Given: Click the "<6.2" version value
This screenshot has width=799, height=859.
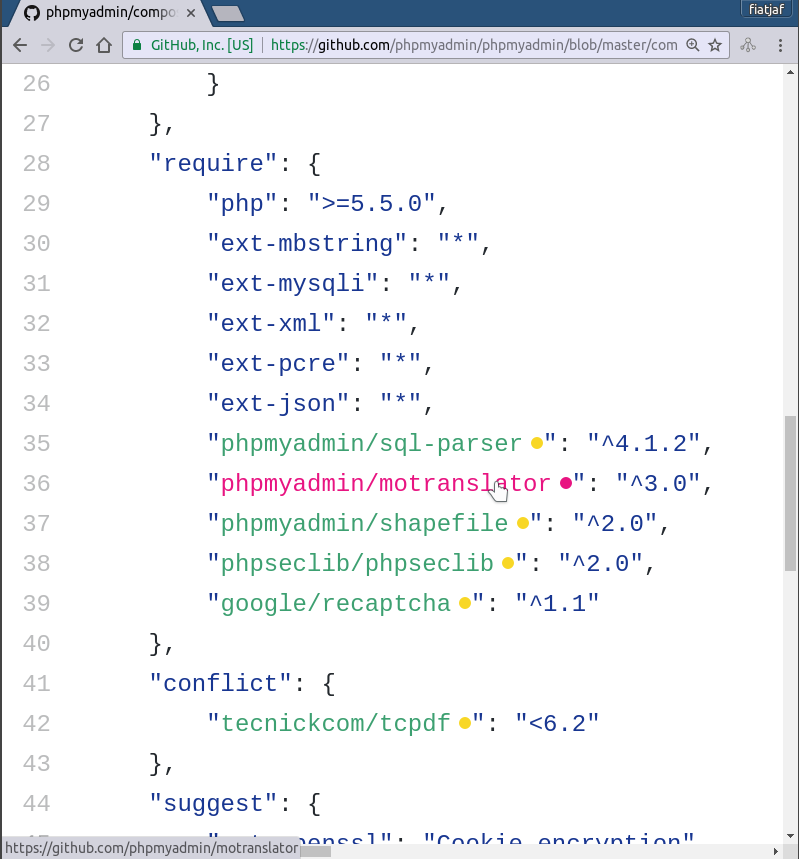Looking at the screenshot, I should click(557, 724).
